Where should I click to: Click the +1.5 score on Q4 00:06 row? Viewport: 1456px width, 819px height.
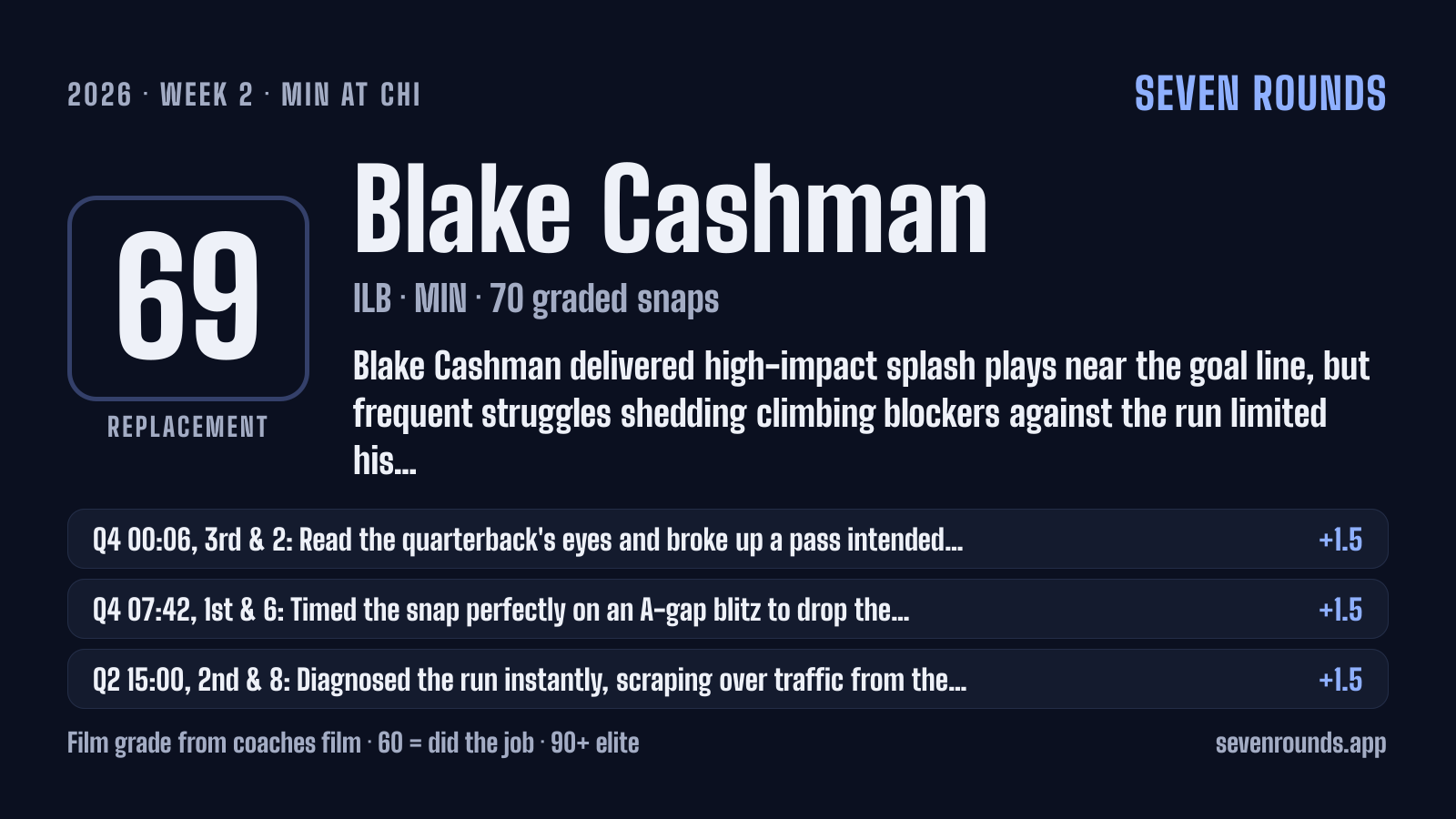(x=1340, y=540)
